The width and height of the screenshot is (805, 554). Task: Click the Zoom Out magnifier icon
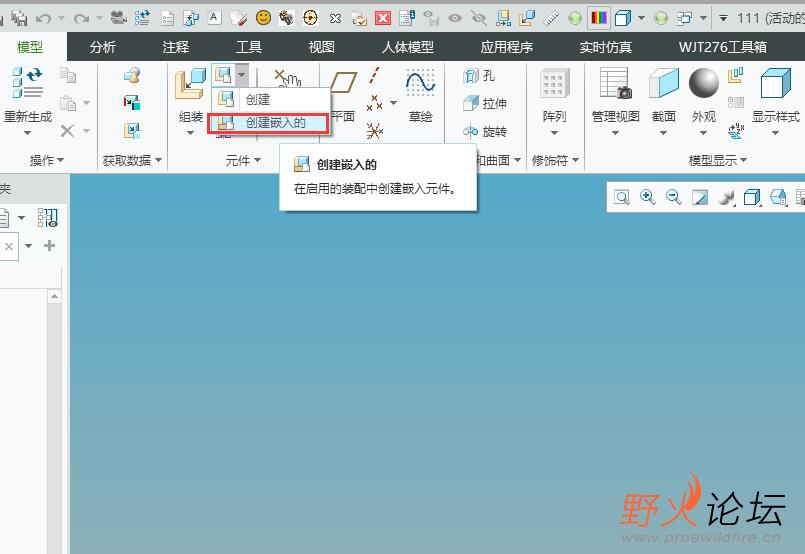click(673, 197)
